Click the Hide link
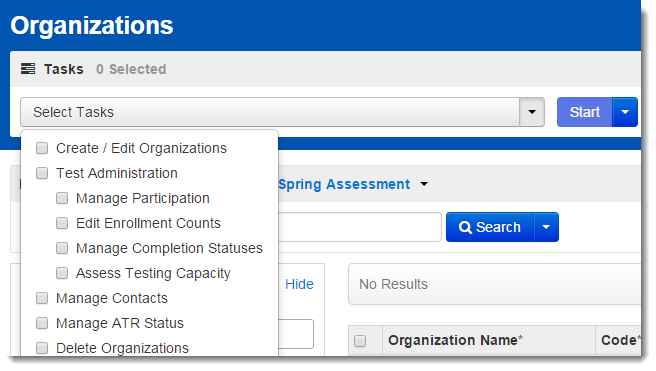Image resolution: width=656 pixels, height=371 pixels. click(x=299, y=284)
